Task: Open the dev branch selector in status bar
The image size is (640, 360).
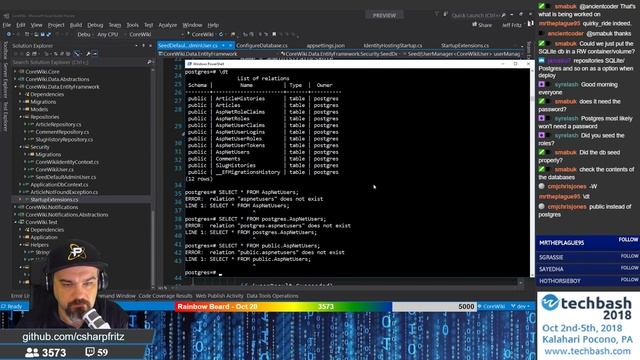Action: click(x=520, y=306)
